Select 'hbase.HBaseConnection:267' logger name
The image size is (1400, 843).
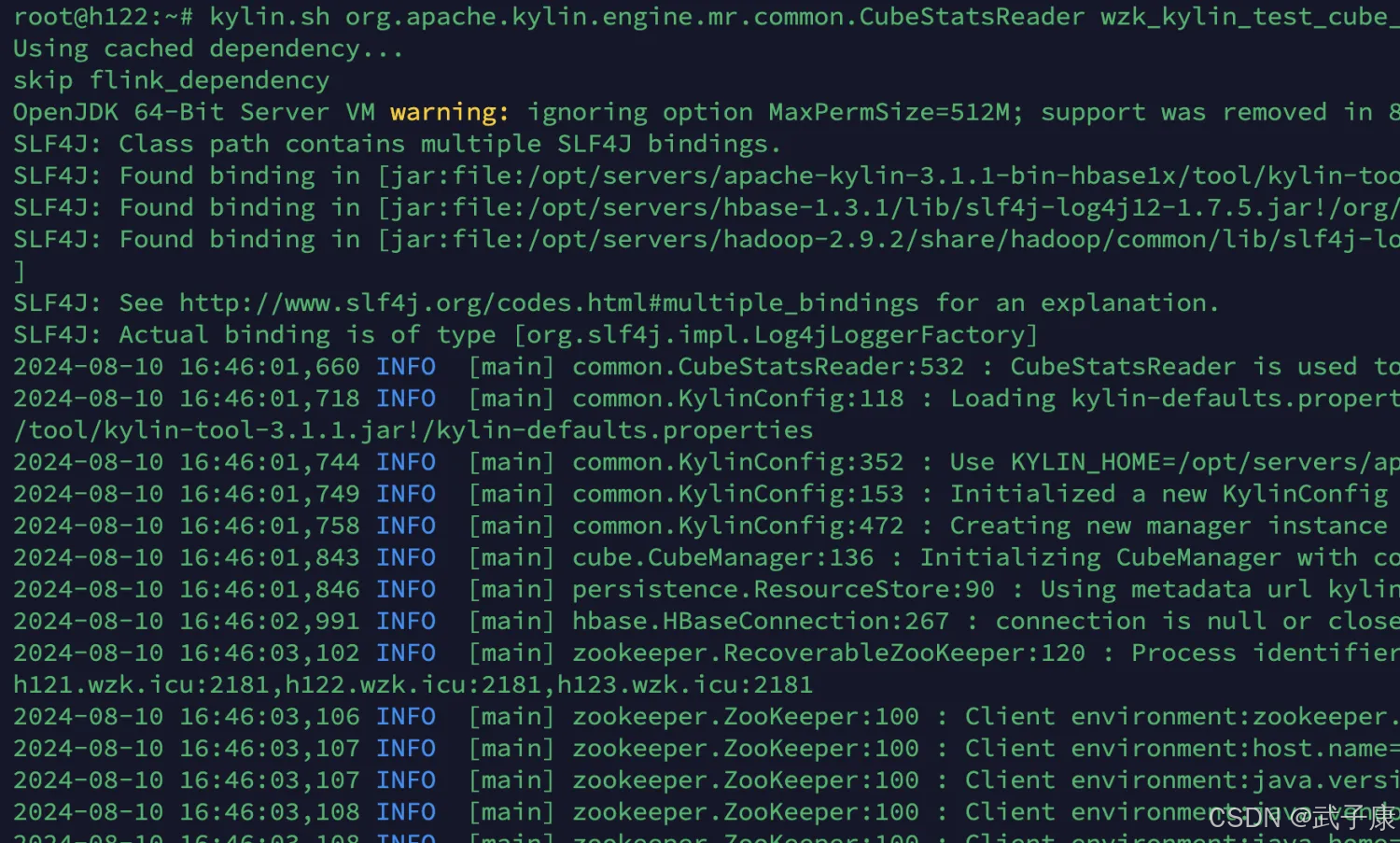click(761, 621)
